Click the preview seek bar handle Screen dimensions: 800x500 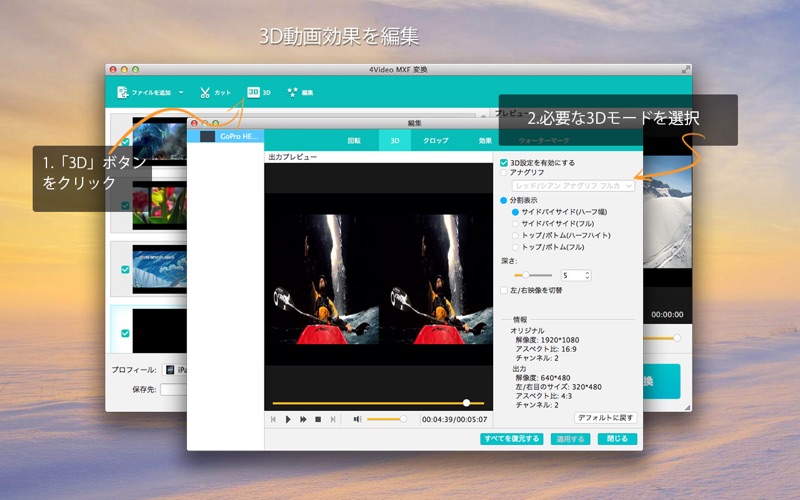pos(466,403)
